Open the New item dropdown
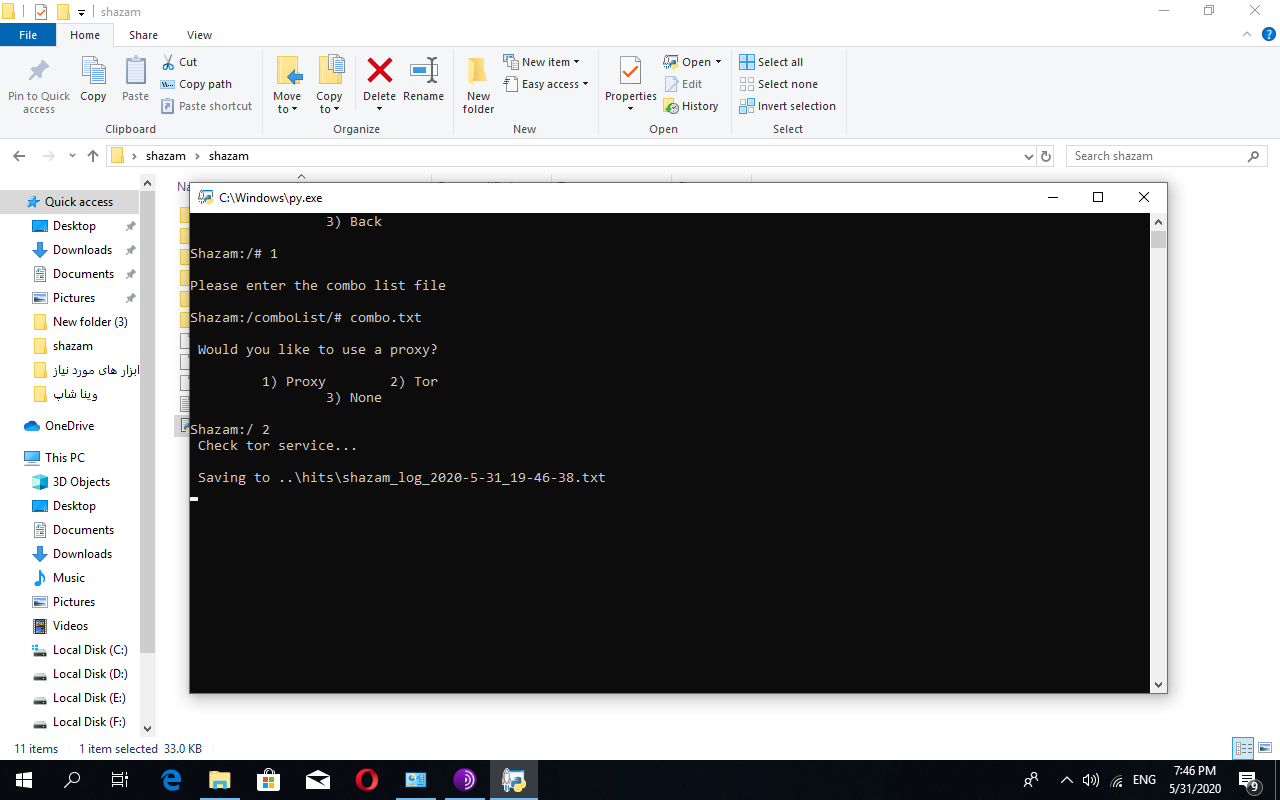 [541, 62]
